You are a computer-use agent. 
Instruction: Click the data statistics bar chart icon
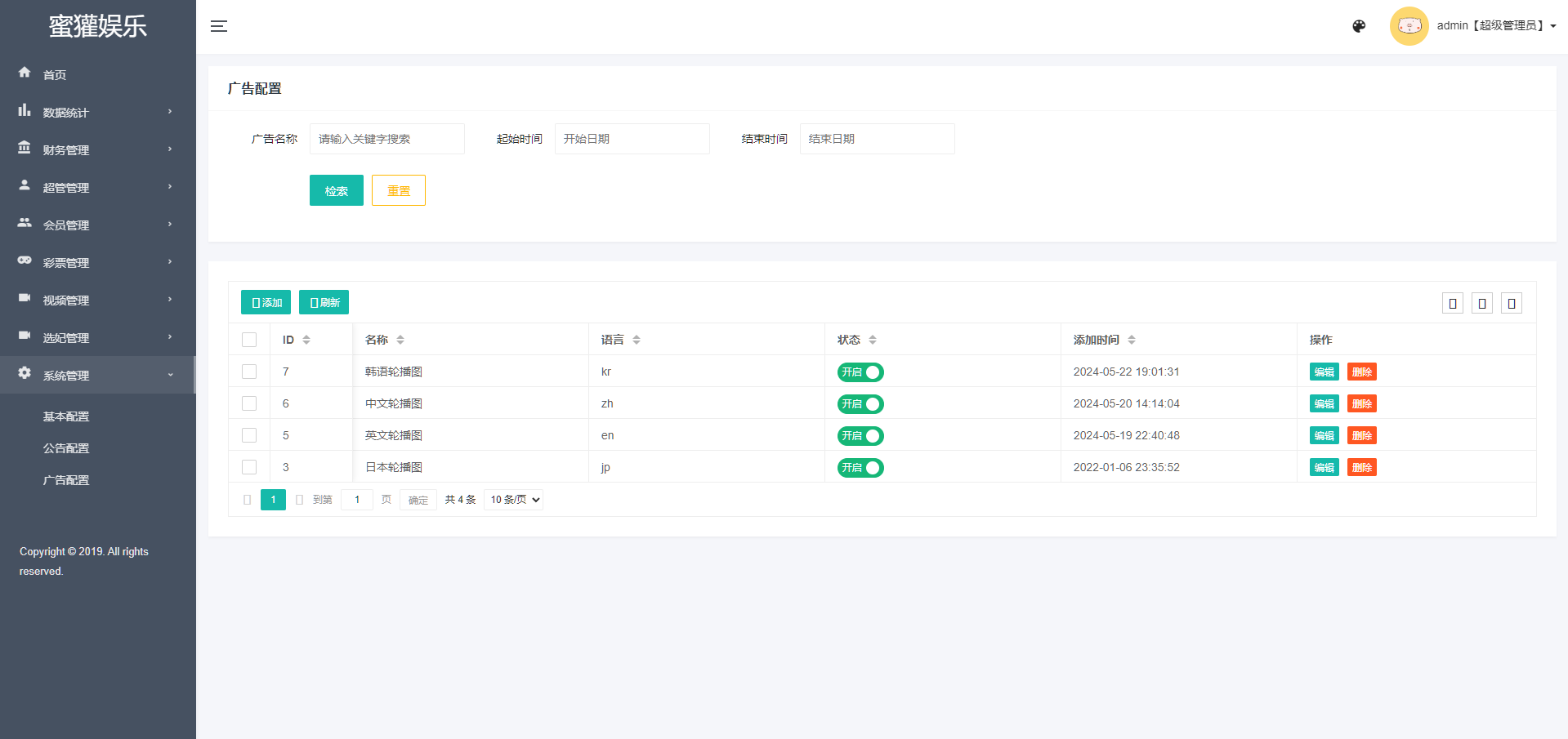coord(25,110)
